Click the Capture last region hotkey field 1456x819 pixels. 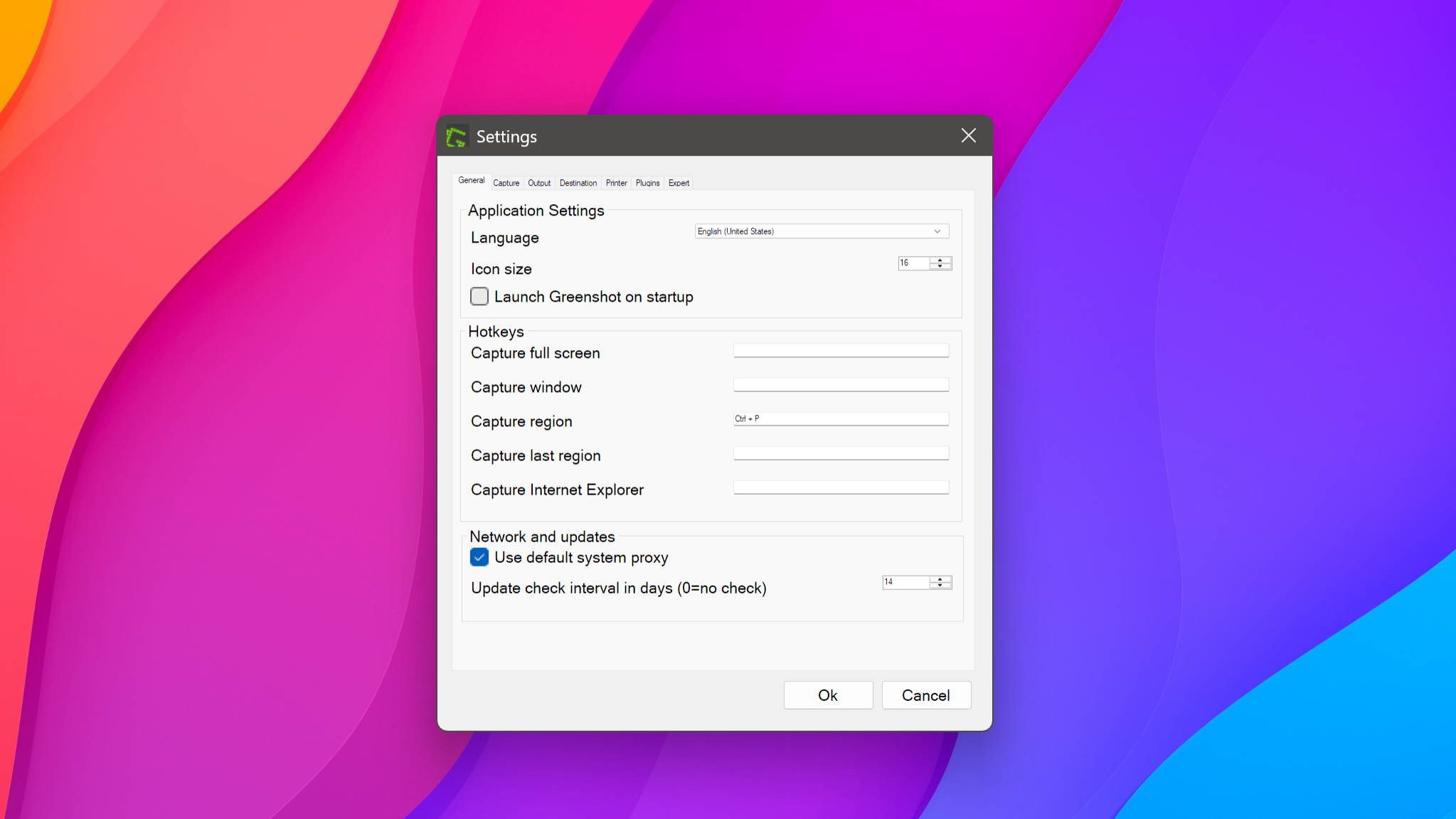tap(841, 453)
